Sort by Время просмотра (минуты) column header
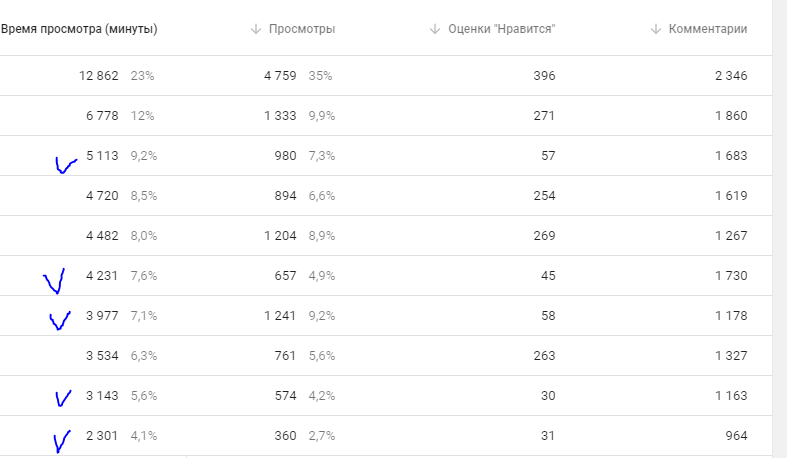Screen dimensions: 787x458 pyautogui.click(x=79, y=29)
